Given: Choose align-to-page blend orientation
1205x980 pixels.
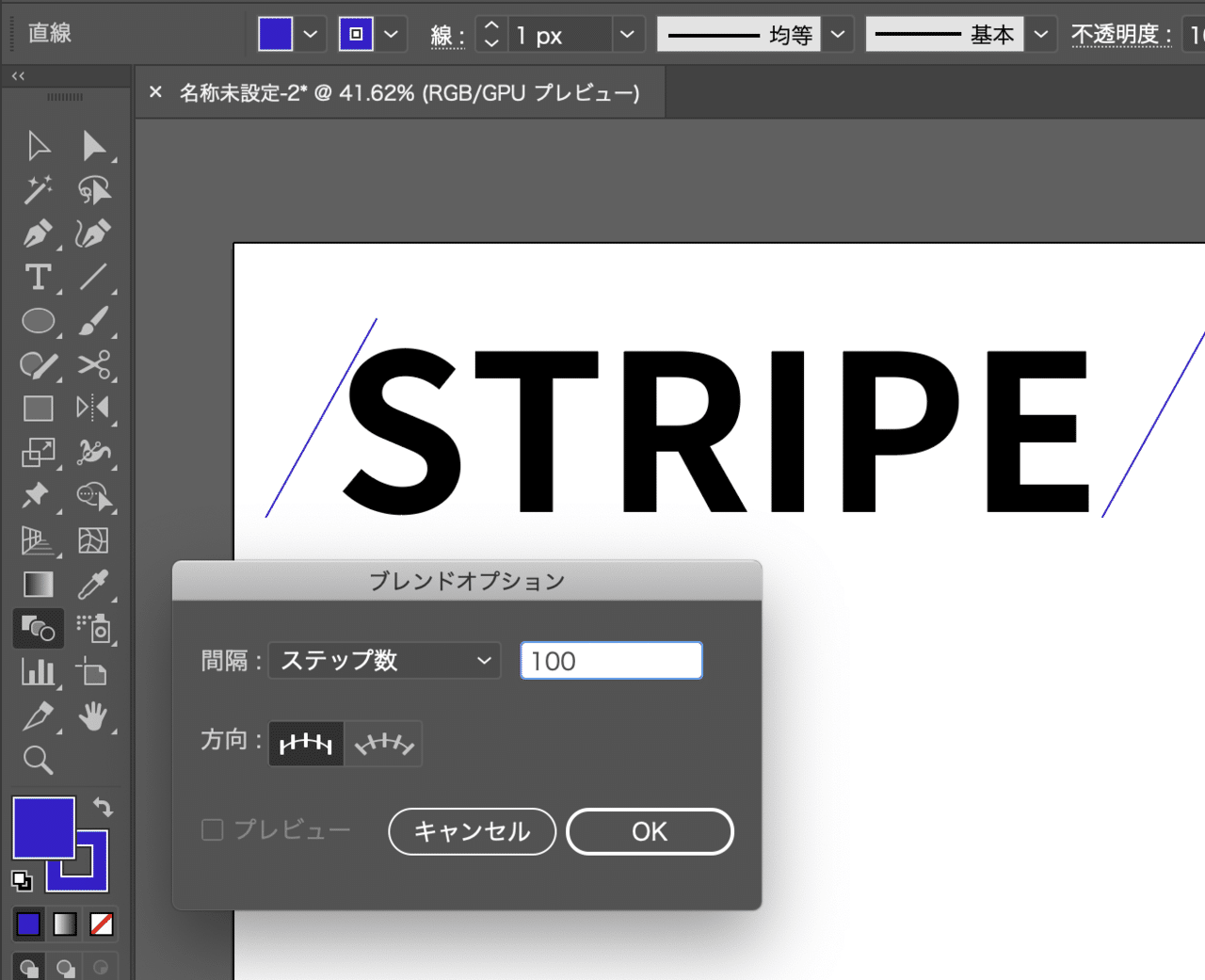Looking at the screenshot, I should click(306, 744).
